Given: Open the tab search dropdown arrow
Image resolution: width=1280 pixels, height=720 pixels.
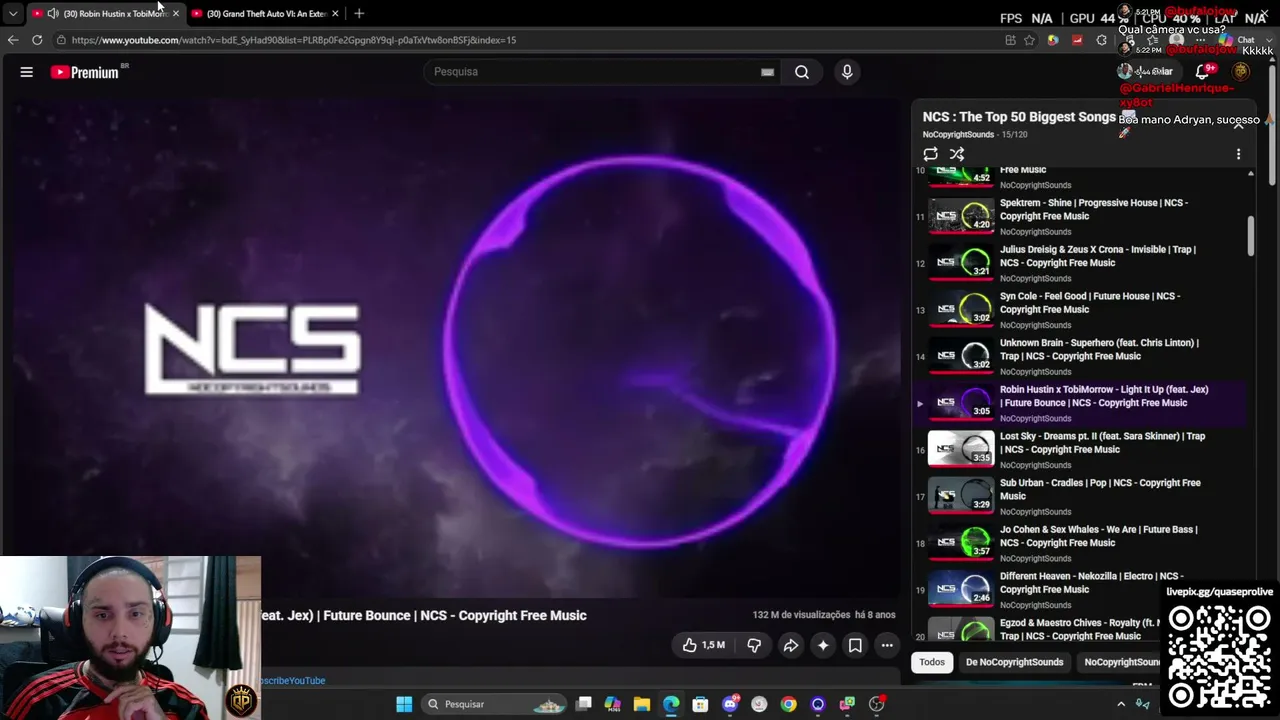Looking at the screenshot, I should [12, 13].
